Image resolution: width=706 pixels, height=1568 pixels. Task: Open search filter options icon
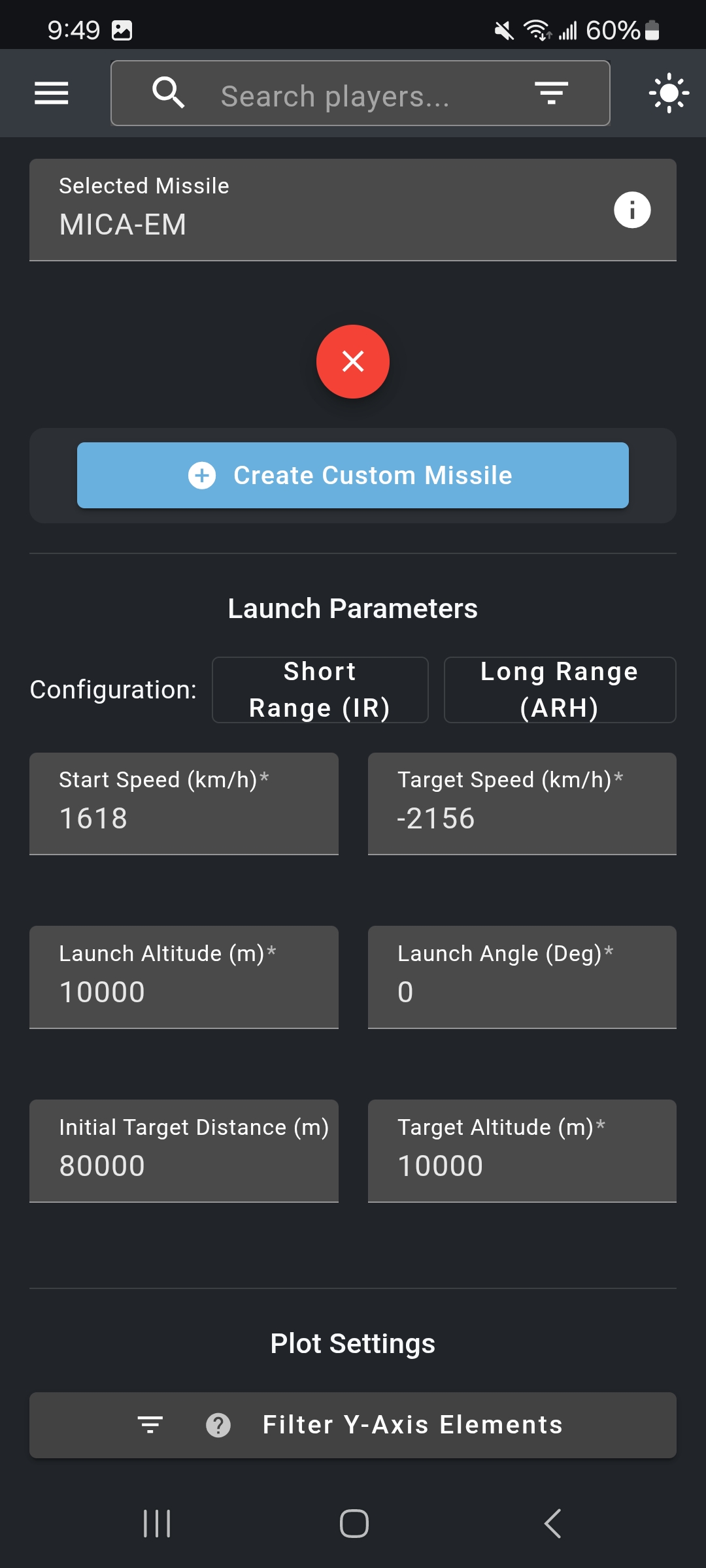coord(551,93)
